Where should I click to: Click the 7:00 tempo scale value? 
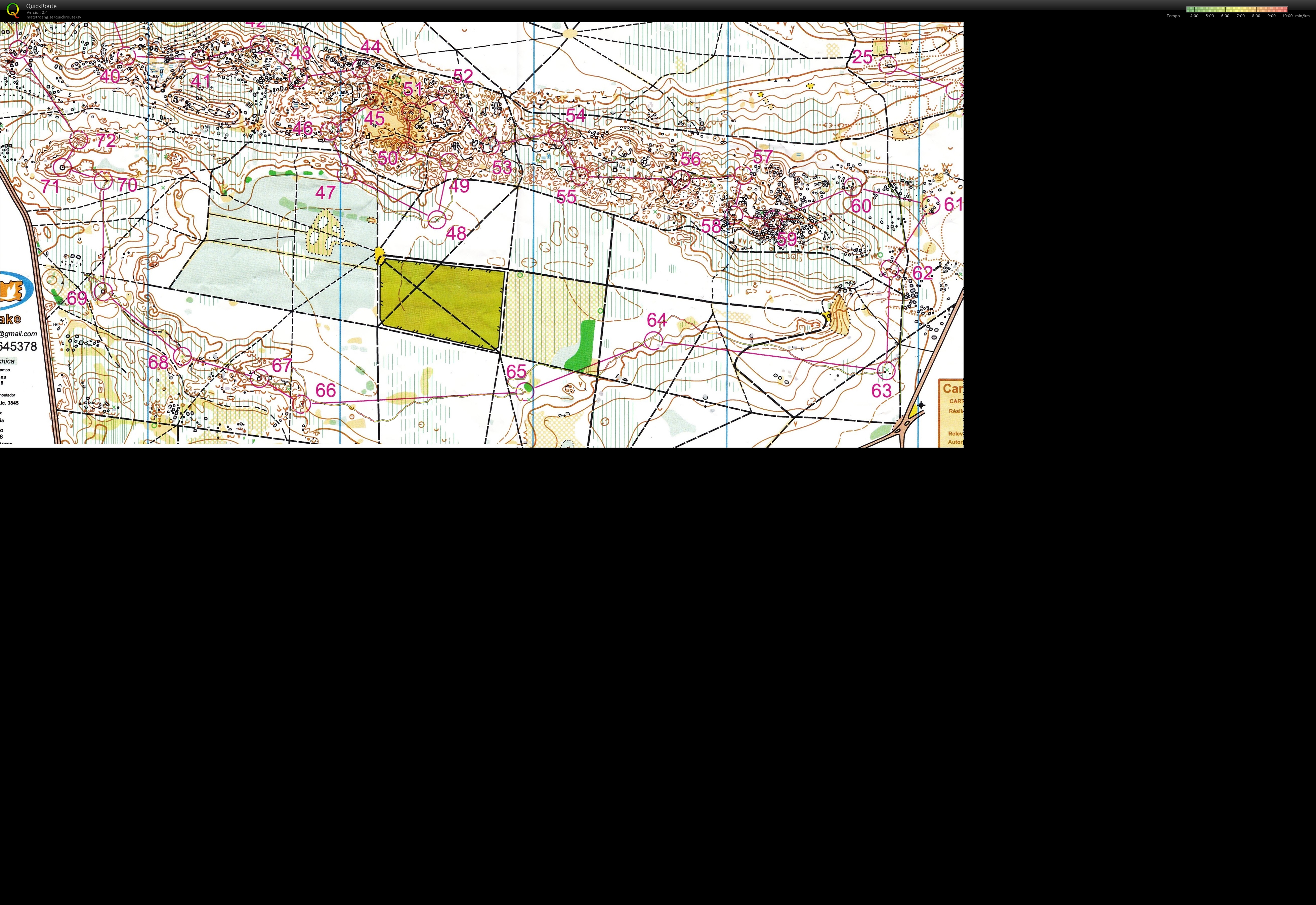point(1240,16)
